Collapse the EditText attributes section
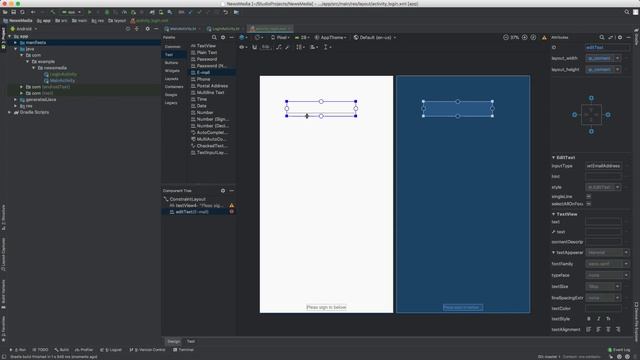The width and height of the screenshot is (640, 360). coord(554,157)
